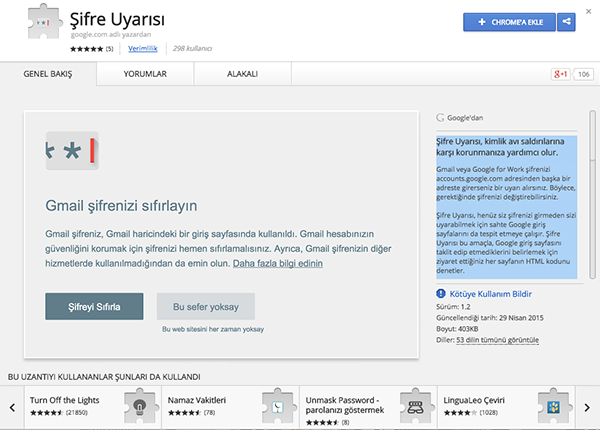The image size is (600, 430).
Task: Click the Google +1 button
Action: (561, 74)
